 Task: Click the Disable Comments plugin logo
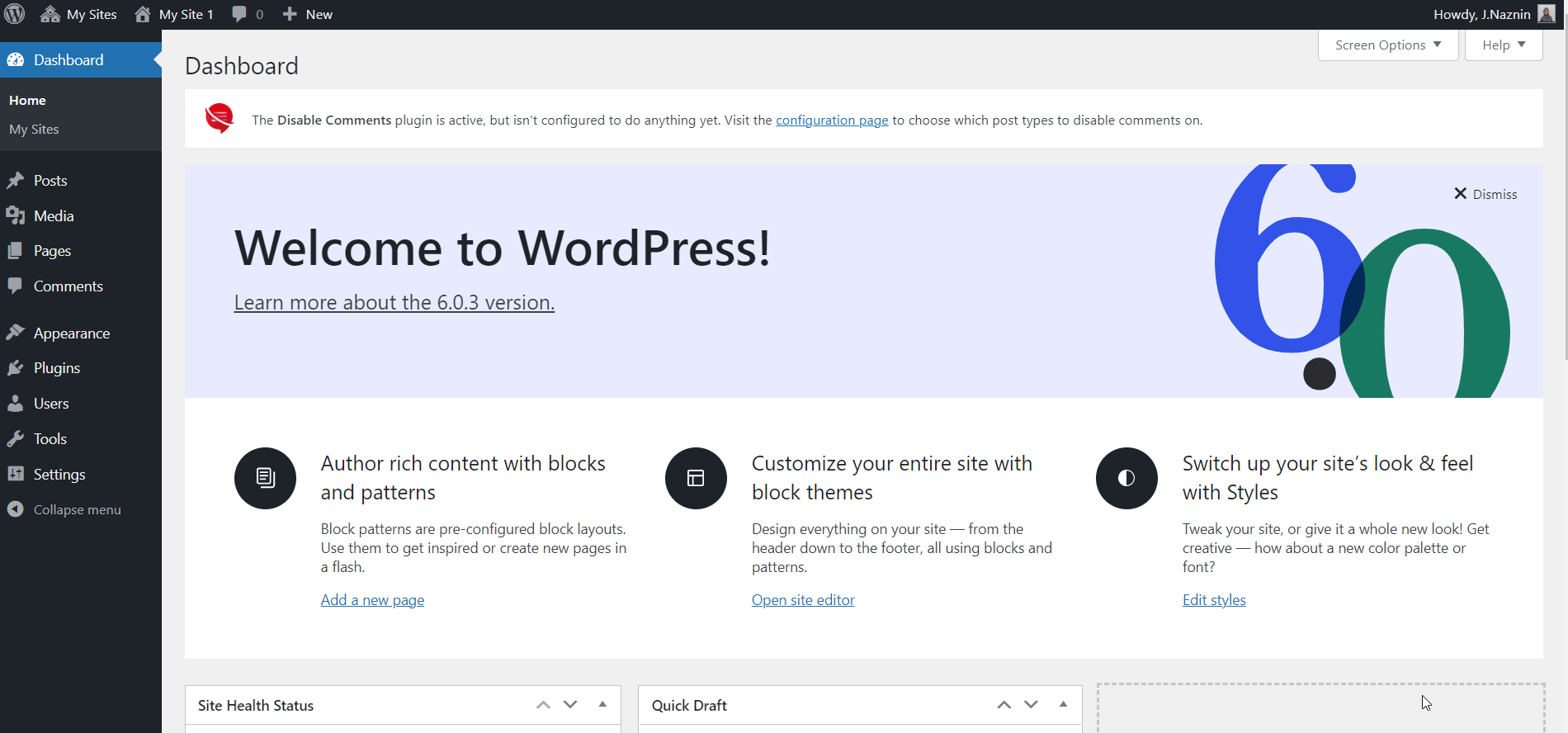point(220,118)
